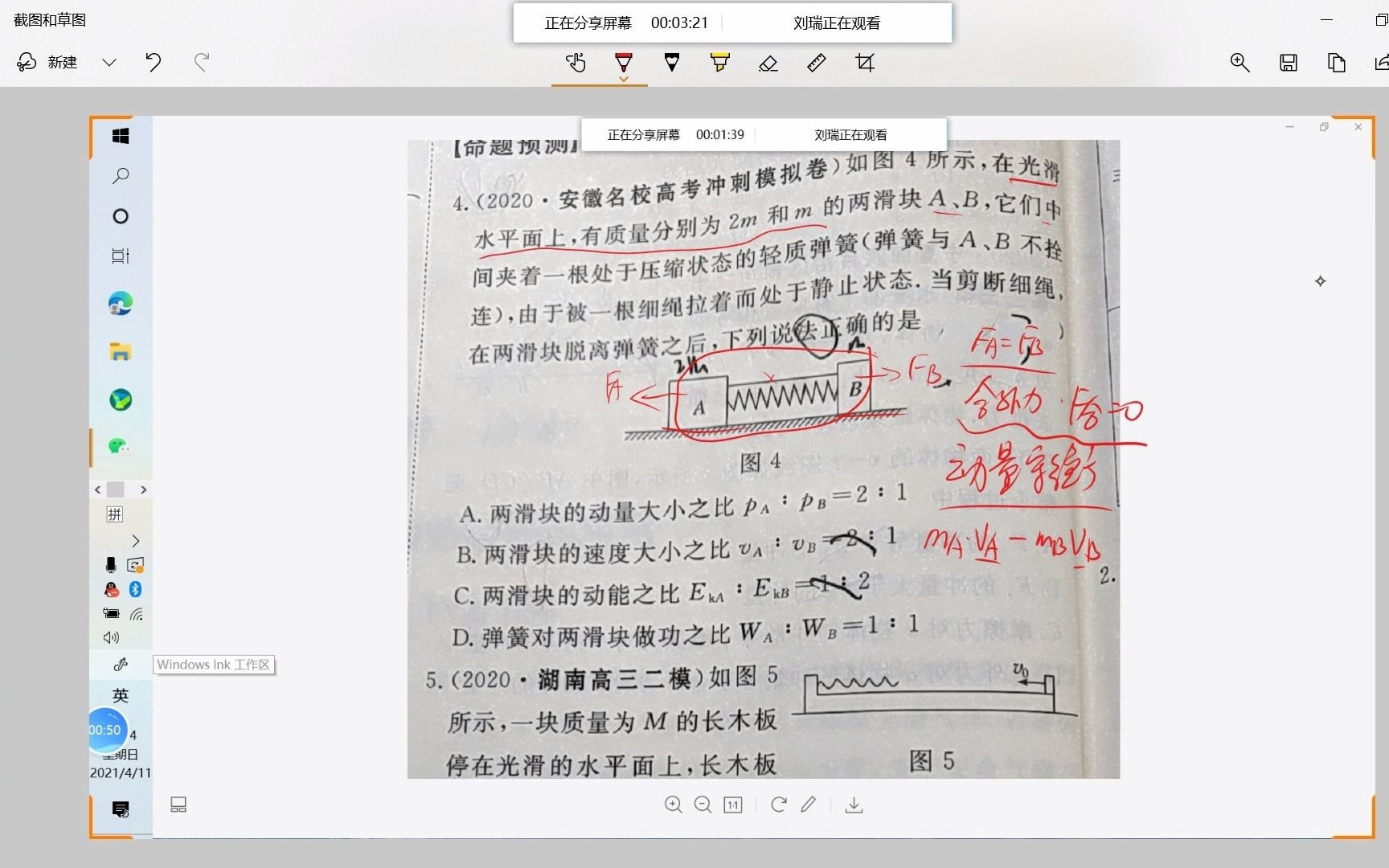The image size is (1389, 868).
Task: Download the shared document page
Action: click(x=853, y=805)
